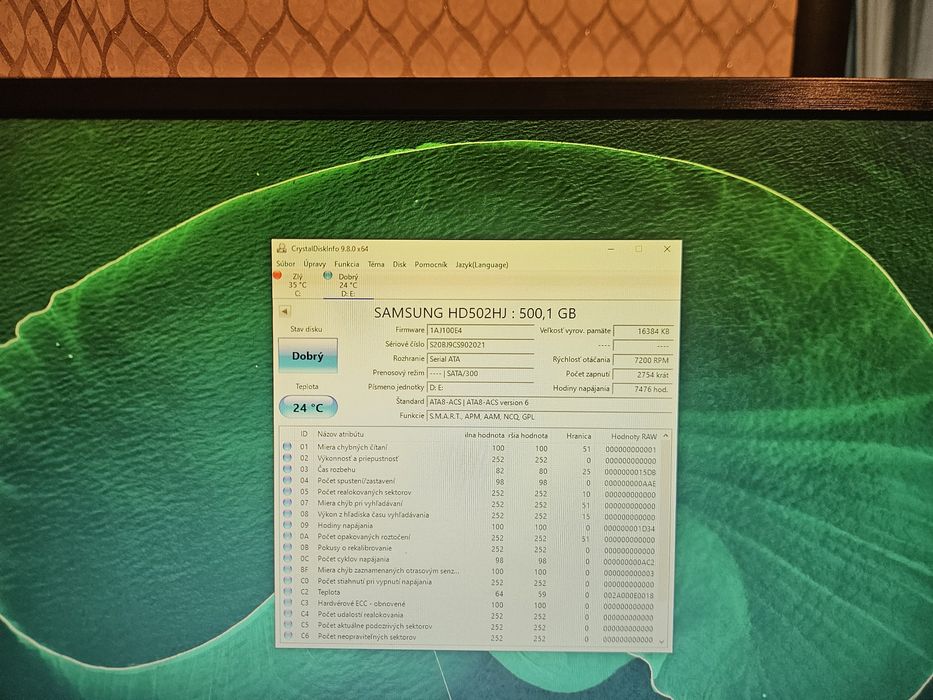
Task: Click the Dobrý health status button
Action: click(x=308, y=356)
